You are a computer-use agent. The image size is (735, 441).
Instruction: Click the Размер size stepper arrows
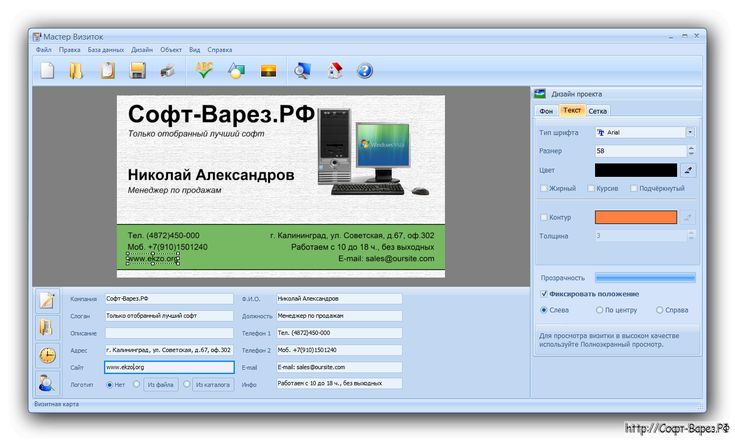click(x=691, y=151)
